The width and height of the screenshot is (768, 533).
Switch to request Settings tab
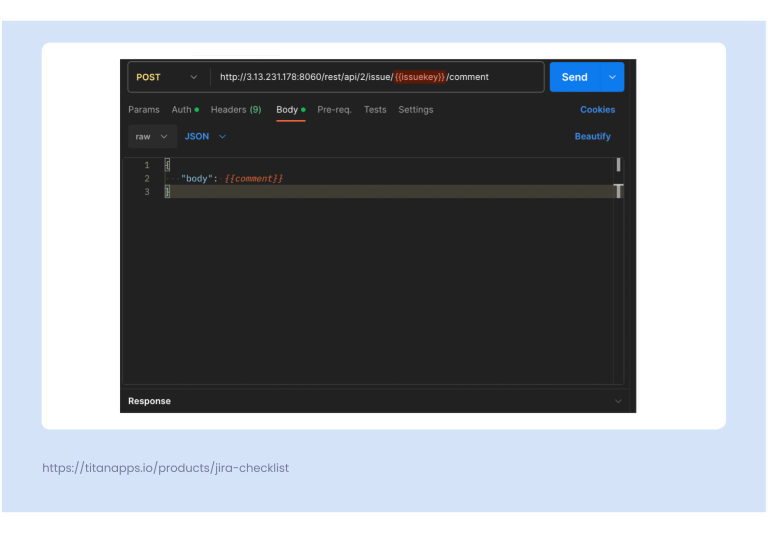[x=416, y=110]
